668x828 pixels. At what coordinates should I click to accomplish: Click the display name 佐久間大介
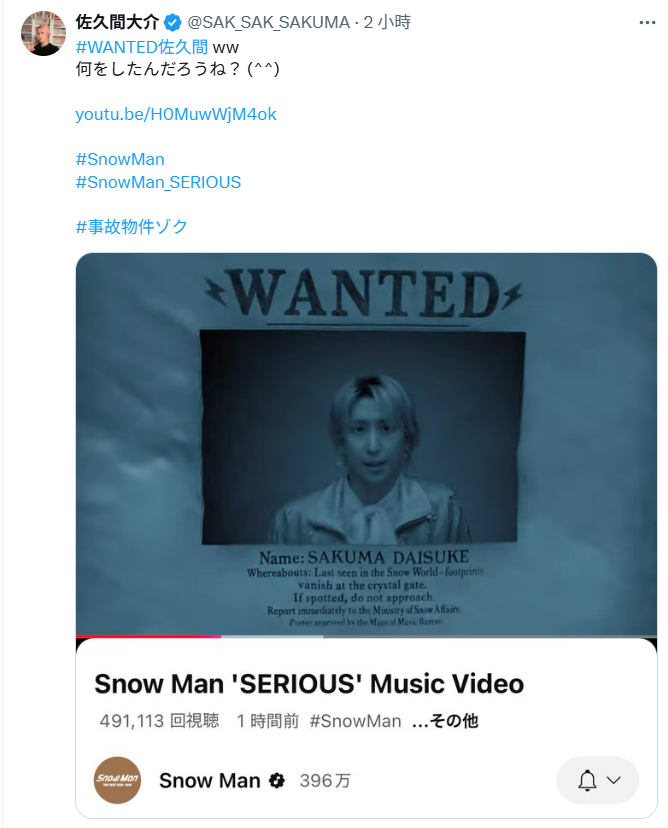(x=117, y=22)
